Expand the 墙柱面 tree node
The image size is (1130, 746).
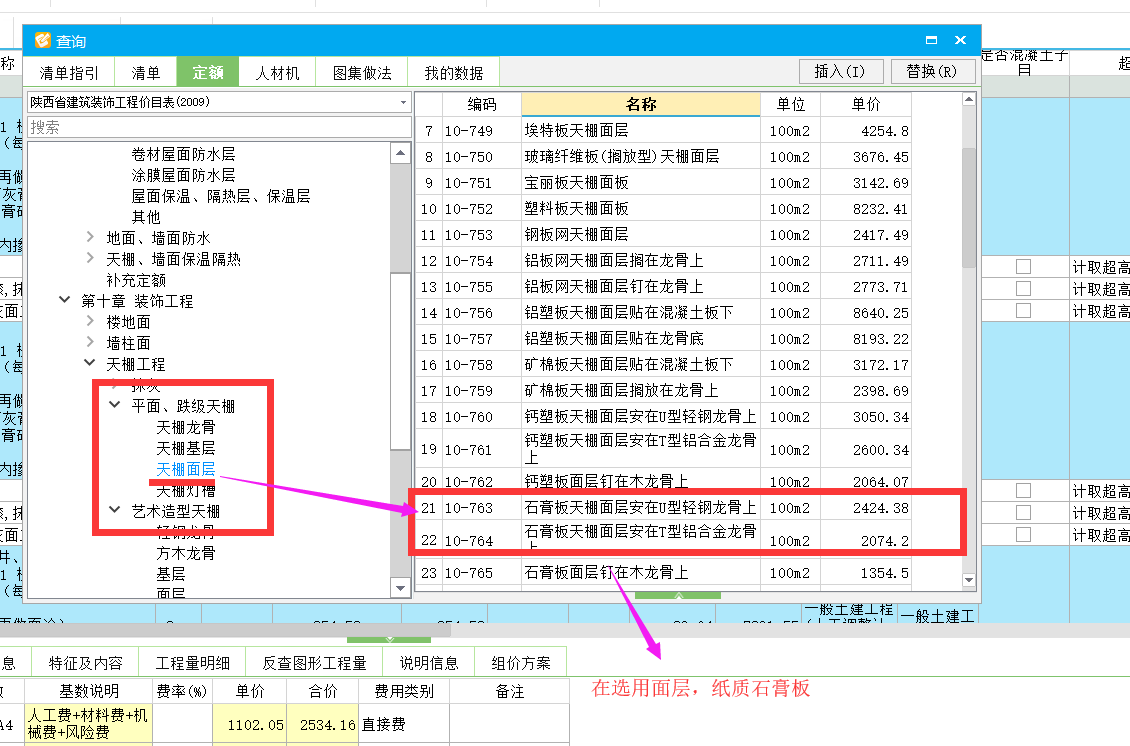[90, 342]
